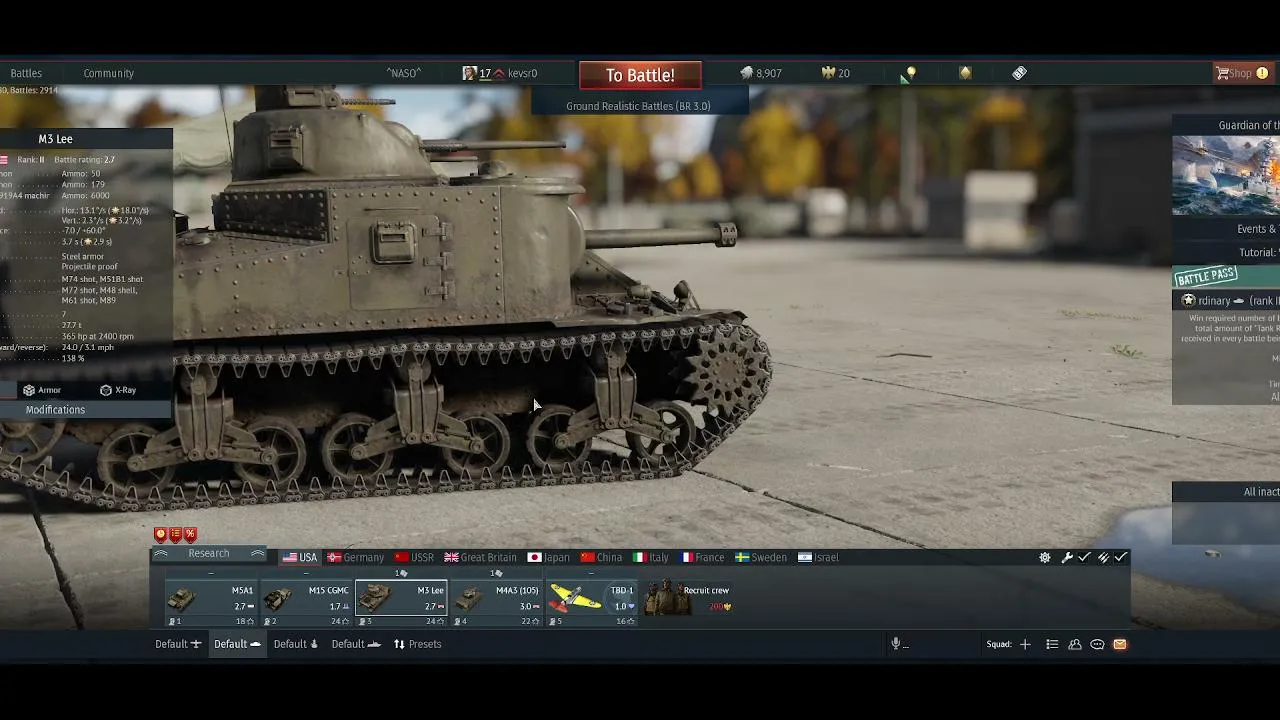Viewport: 1280px width, 720px height.
Task: Open the list icon beside Squad
Action: [1052, 644]
